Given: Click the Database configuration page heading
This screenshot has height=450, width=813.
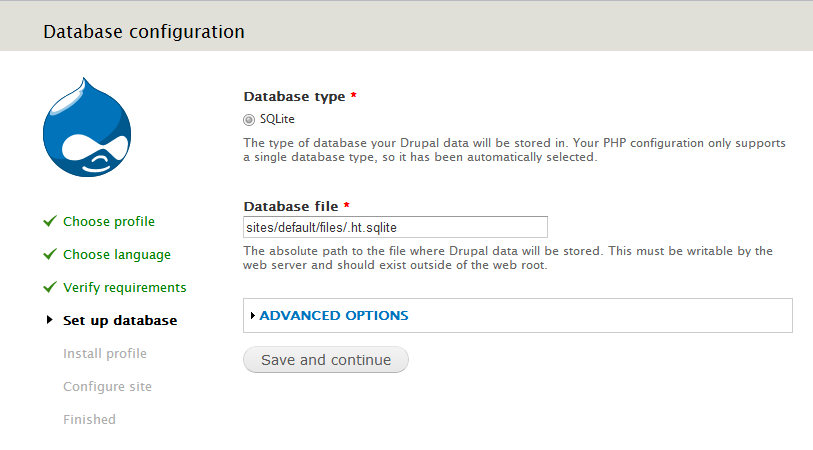Looking at the screenshot, I should pos(144,32).
